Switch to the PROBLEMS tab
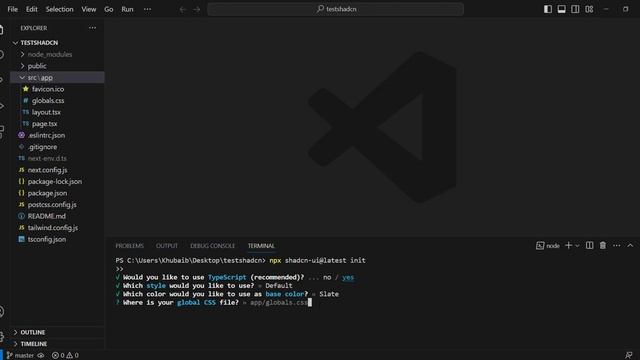Viewport: 640px width, 360px height. [x=129, y=246]
